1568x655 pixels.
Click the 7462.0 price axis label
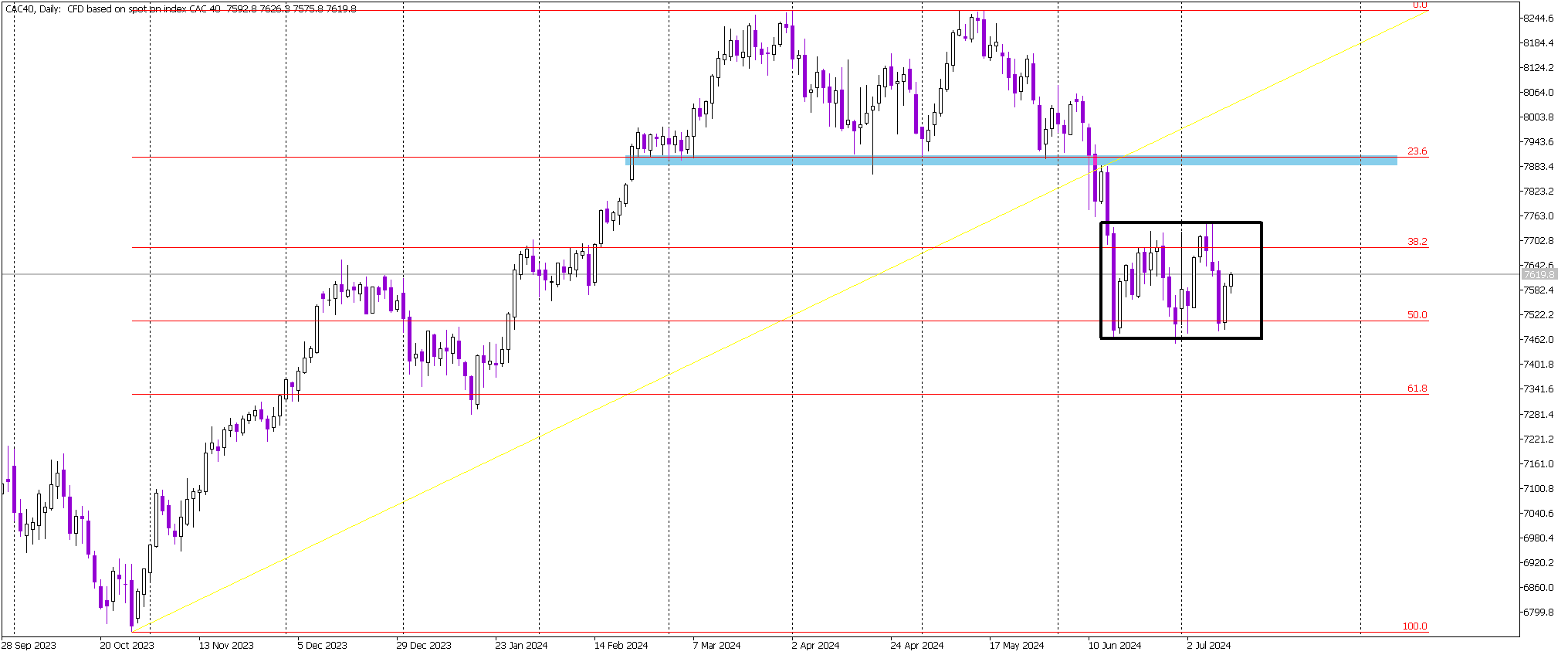[x=1539, y=340]
